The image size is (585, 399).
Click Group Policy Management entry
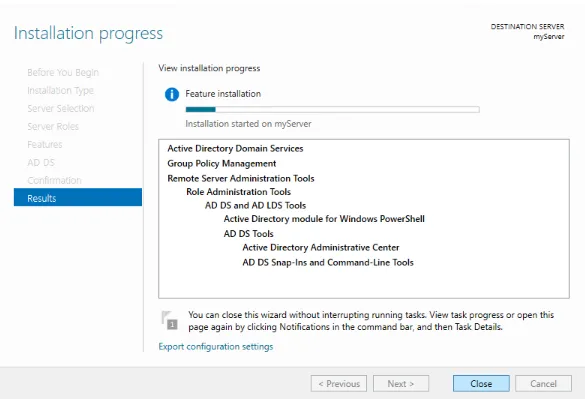pyautogui.click(x=222, y=163)
